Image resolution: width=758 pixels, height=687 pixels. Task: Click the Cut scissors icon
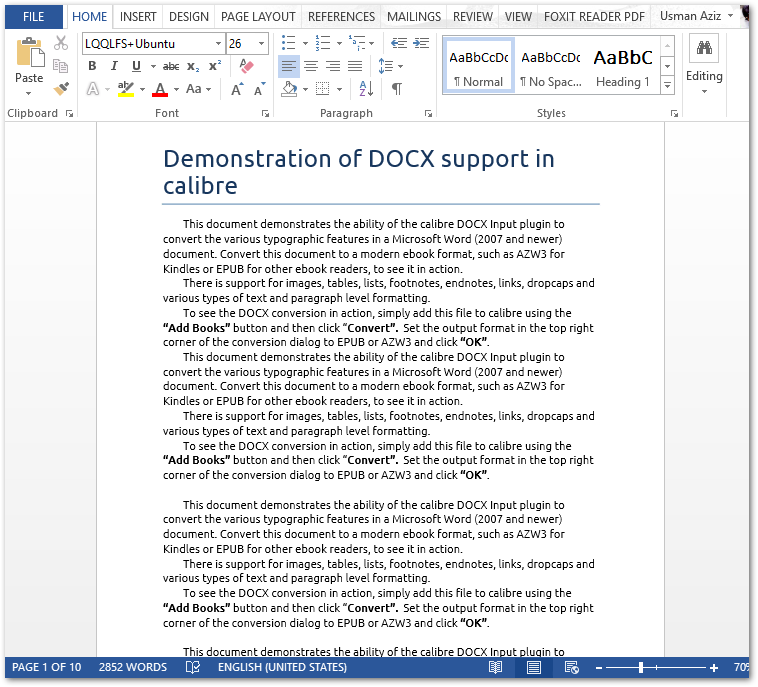(61, 43)
